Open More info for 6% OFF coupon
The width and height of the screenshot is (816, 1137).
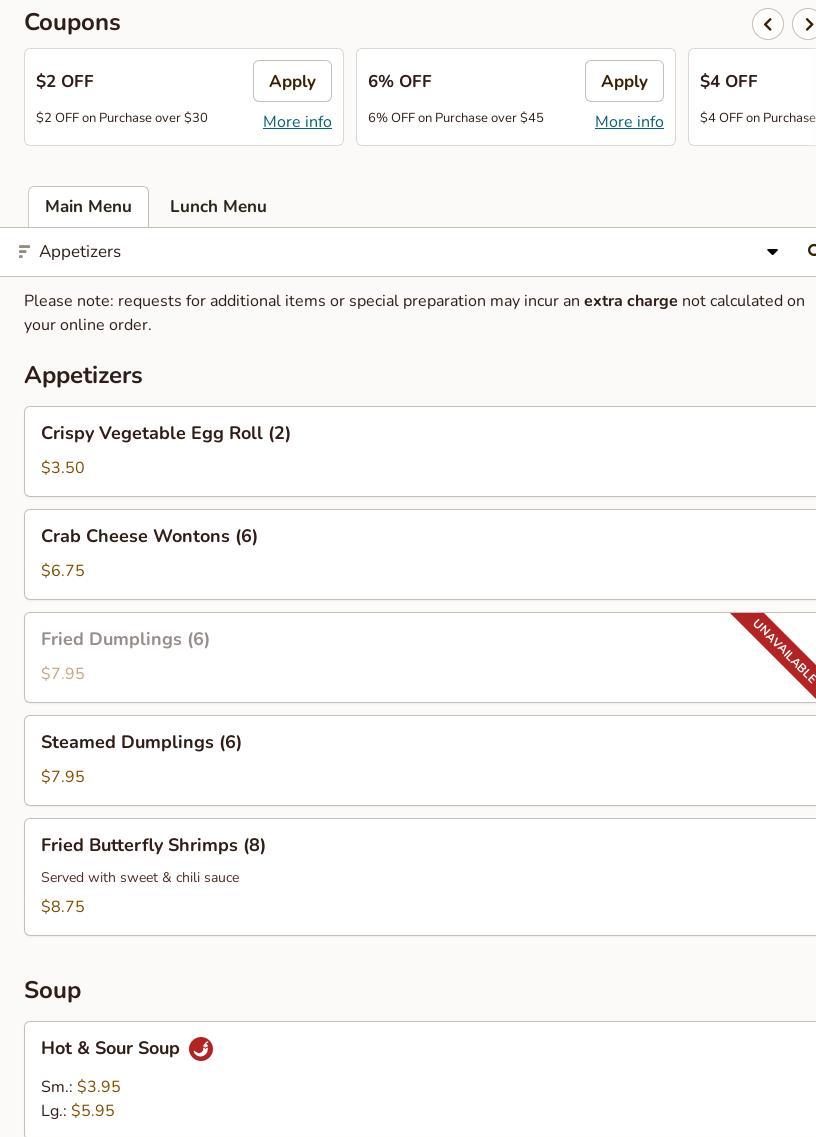pyautogui.click(x=629, y=122)
